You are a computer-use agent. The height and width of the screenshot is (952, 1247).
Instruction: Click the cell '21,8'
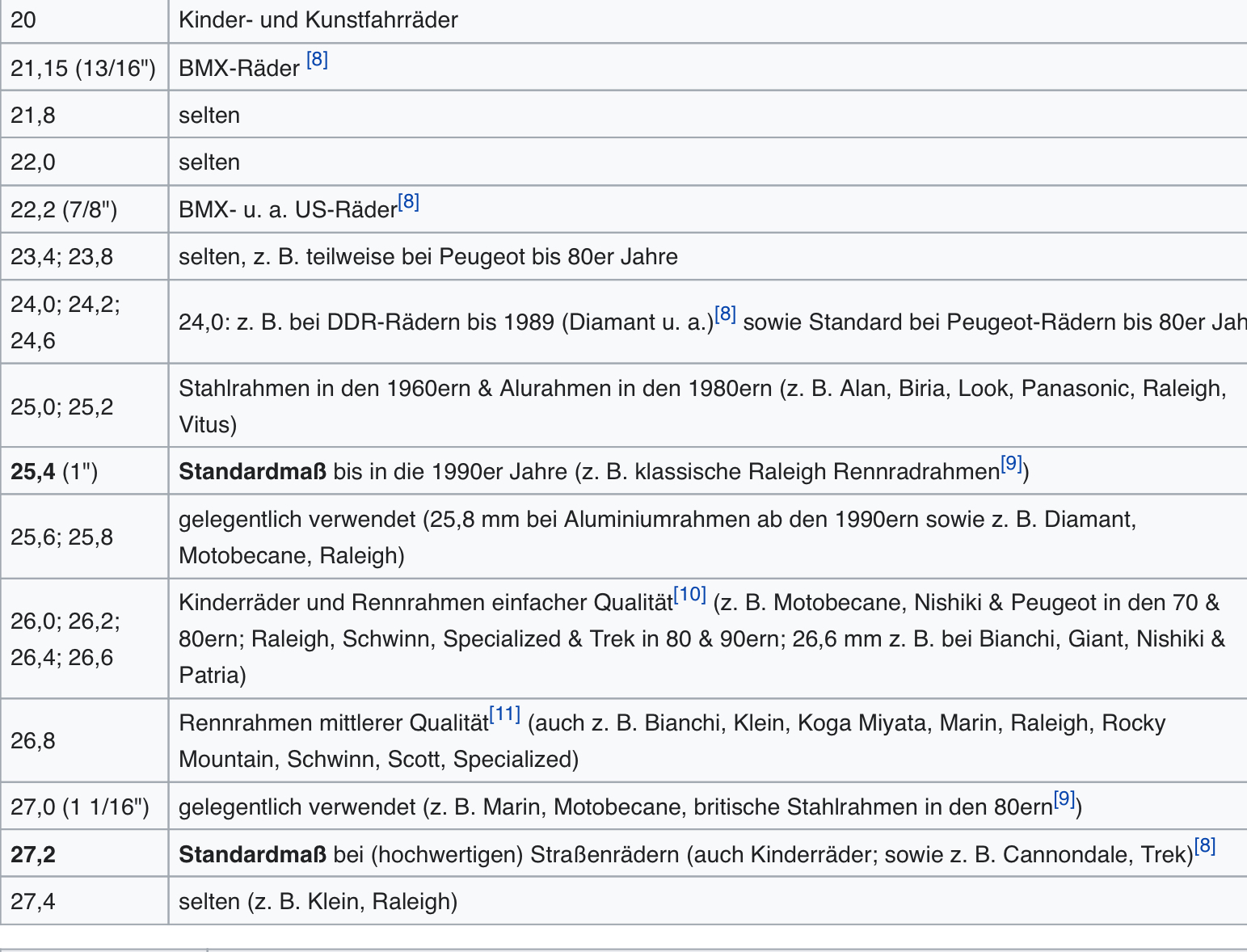(x=84, y=115)
